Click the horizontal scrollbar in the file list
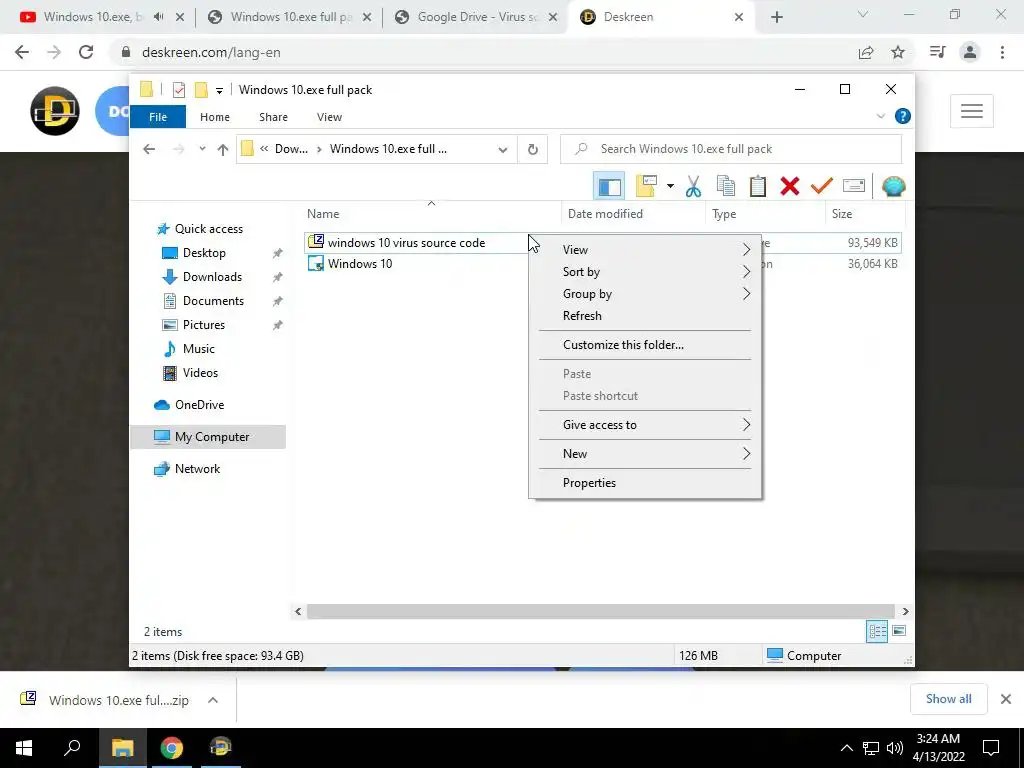 click(600, 611)
